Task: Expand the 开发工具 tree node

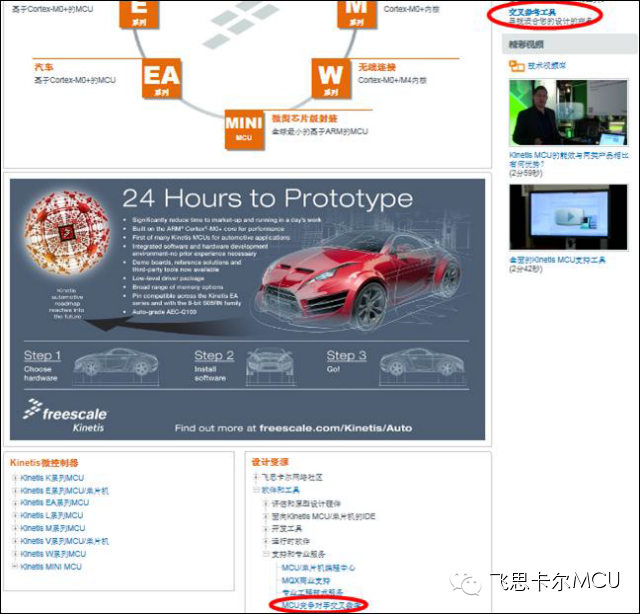Action: point(266,529)
